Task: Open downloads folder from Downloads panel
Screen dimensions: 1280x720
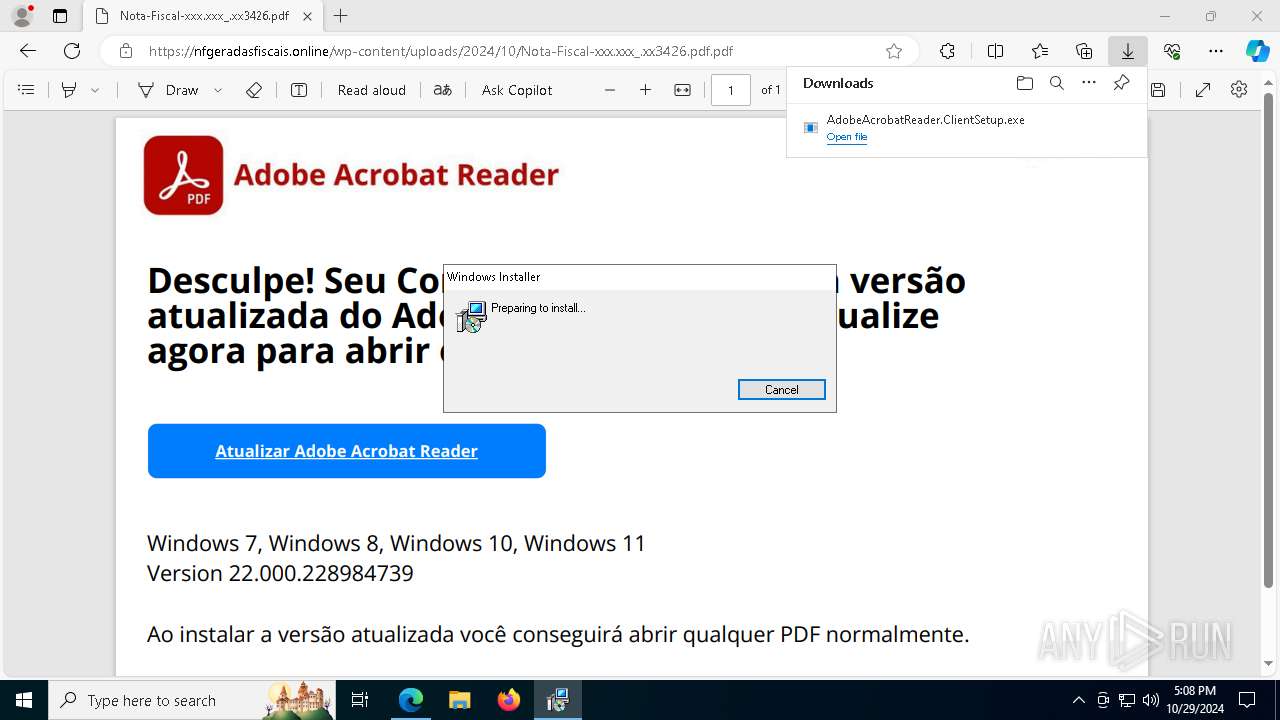Action: [1024, 83]
